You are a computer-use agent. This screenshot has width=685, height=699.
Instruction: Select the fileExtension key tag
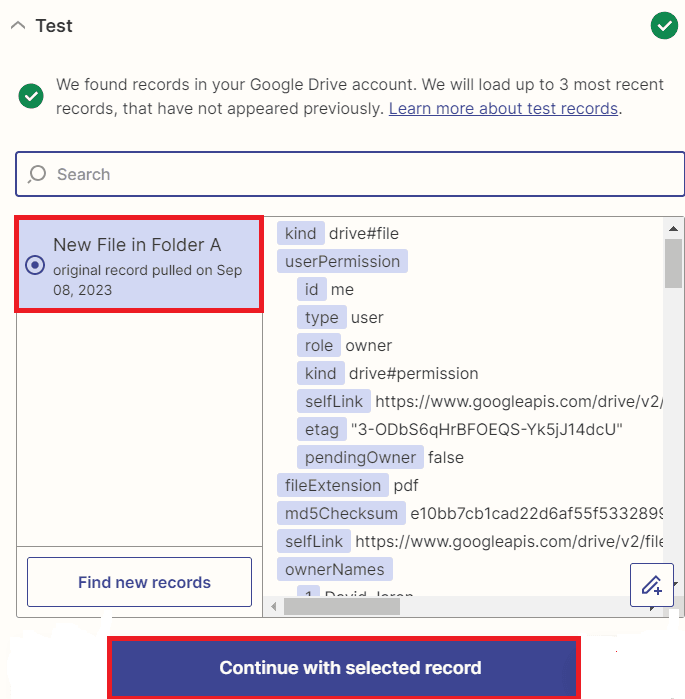click(332, 485)
